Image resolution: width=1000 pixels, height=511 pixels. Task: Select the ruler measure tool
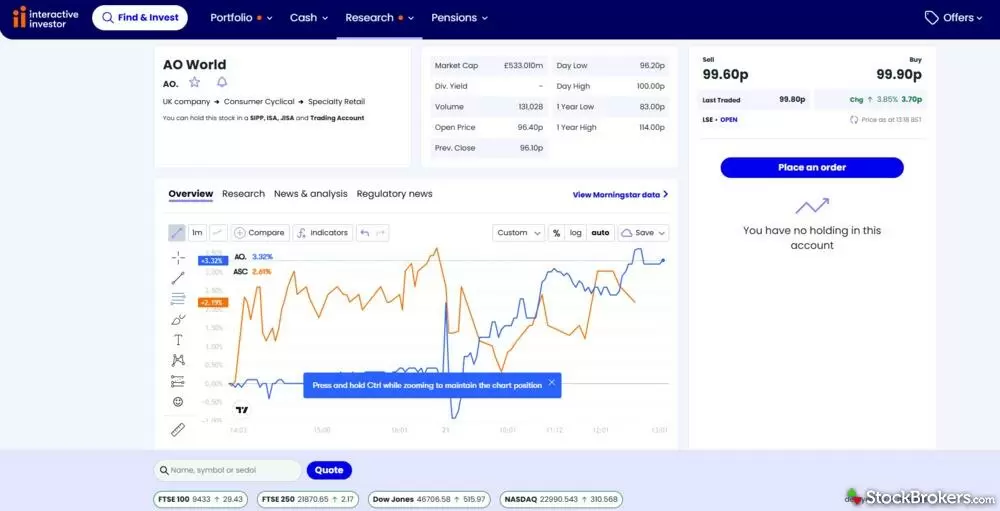click(x=178, y=430)
